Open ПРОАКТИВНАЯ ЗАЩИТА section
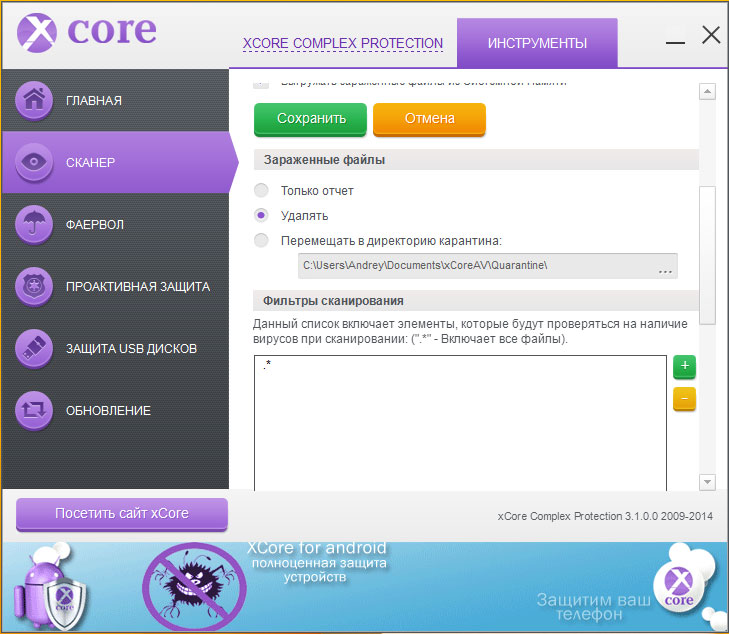 point(115,286)
